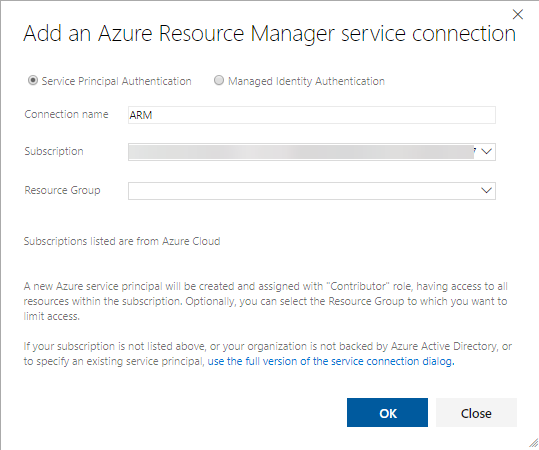Select Managed Identity Authentication radio button
Screen dimensions: 539x450
point(219,80)
